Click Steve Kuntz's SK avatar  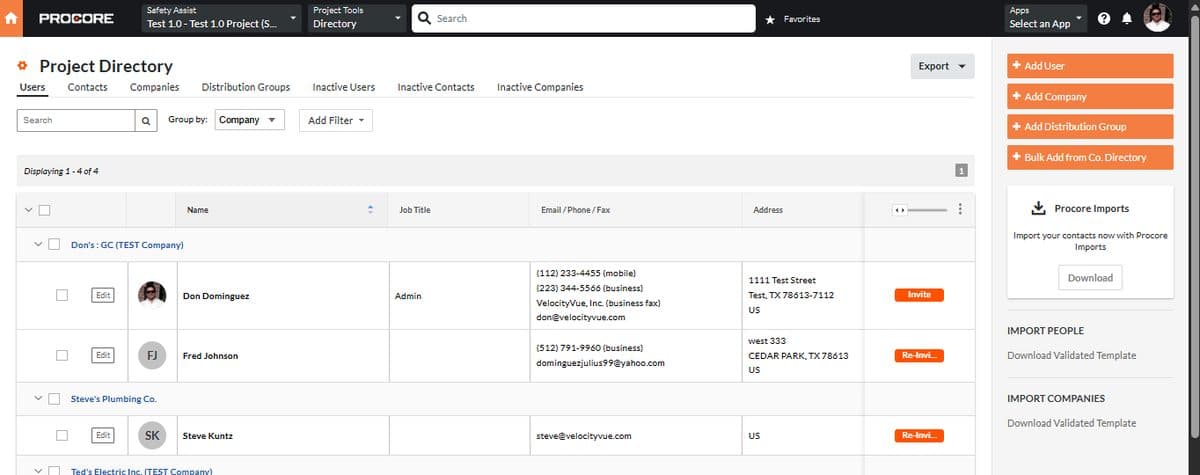(x=152, y=436)
